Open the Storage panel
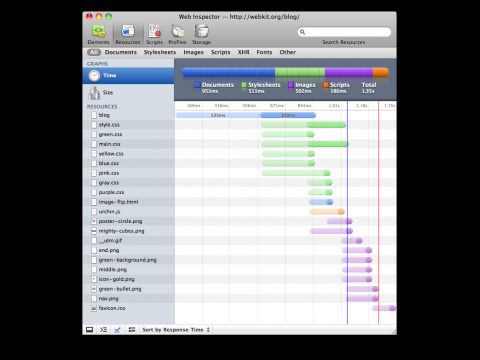 coord(201,34)
